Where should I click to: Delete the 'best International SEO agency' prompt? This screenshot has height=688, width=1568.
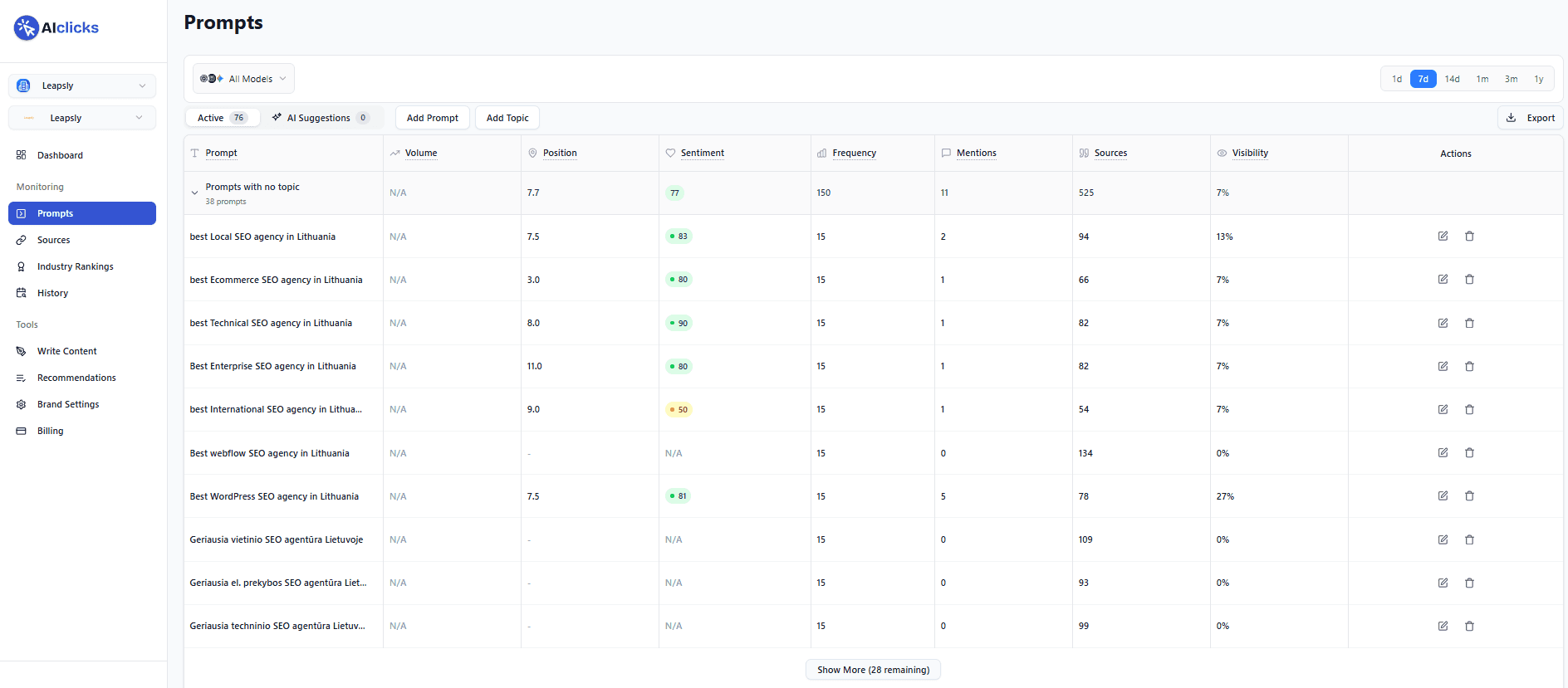(x=1469, y=409)
